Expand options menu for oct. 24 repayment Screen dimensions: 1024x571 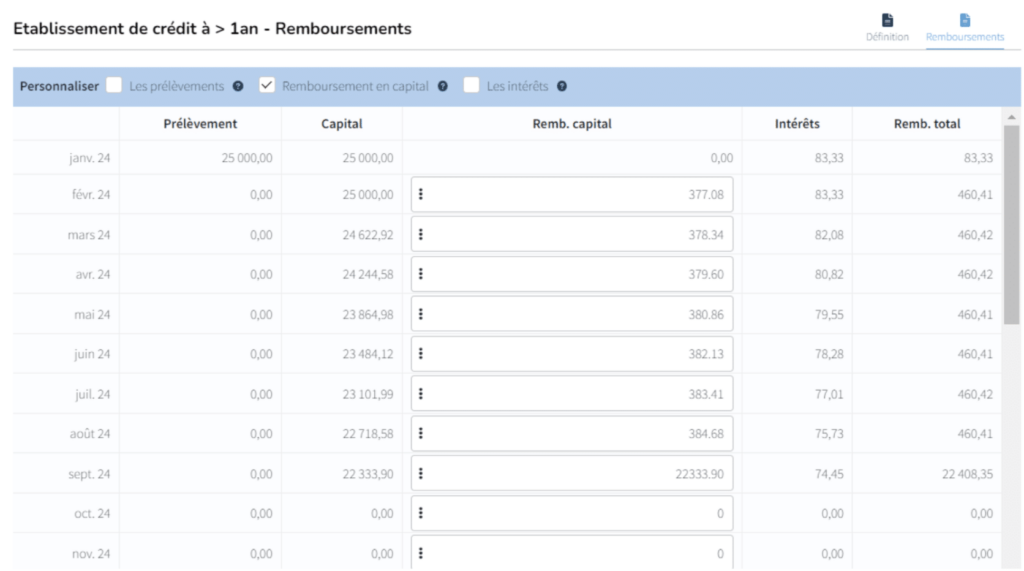pyautogui.click(x=421, y=513)
